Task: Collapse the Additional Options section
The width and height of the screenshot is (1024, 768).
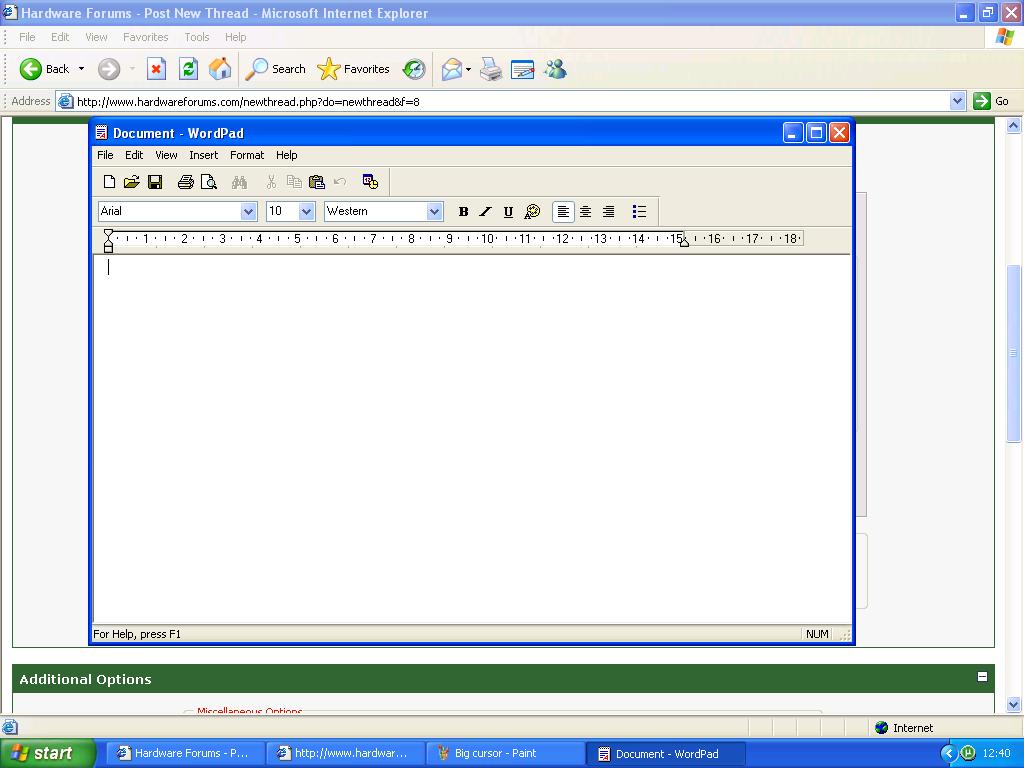Action: tap(982, 677)
